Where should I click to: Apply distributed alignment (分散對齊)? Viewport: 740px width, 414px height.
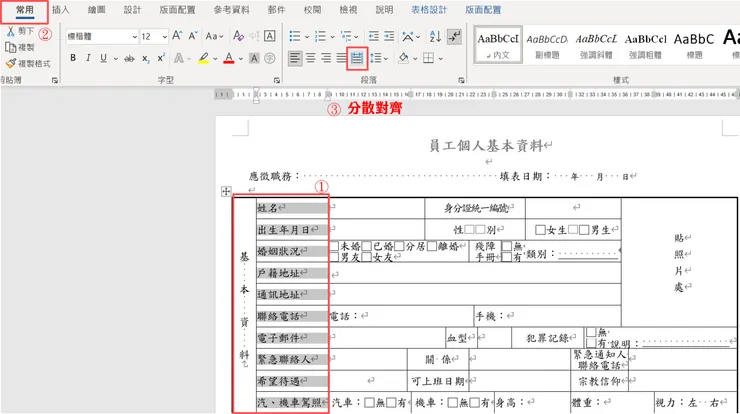tap(357, 59)
